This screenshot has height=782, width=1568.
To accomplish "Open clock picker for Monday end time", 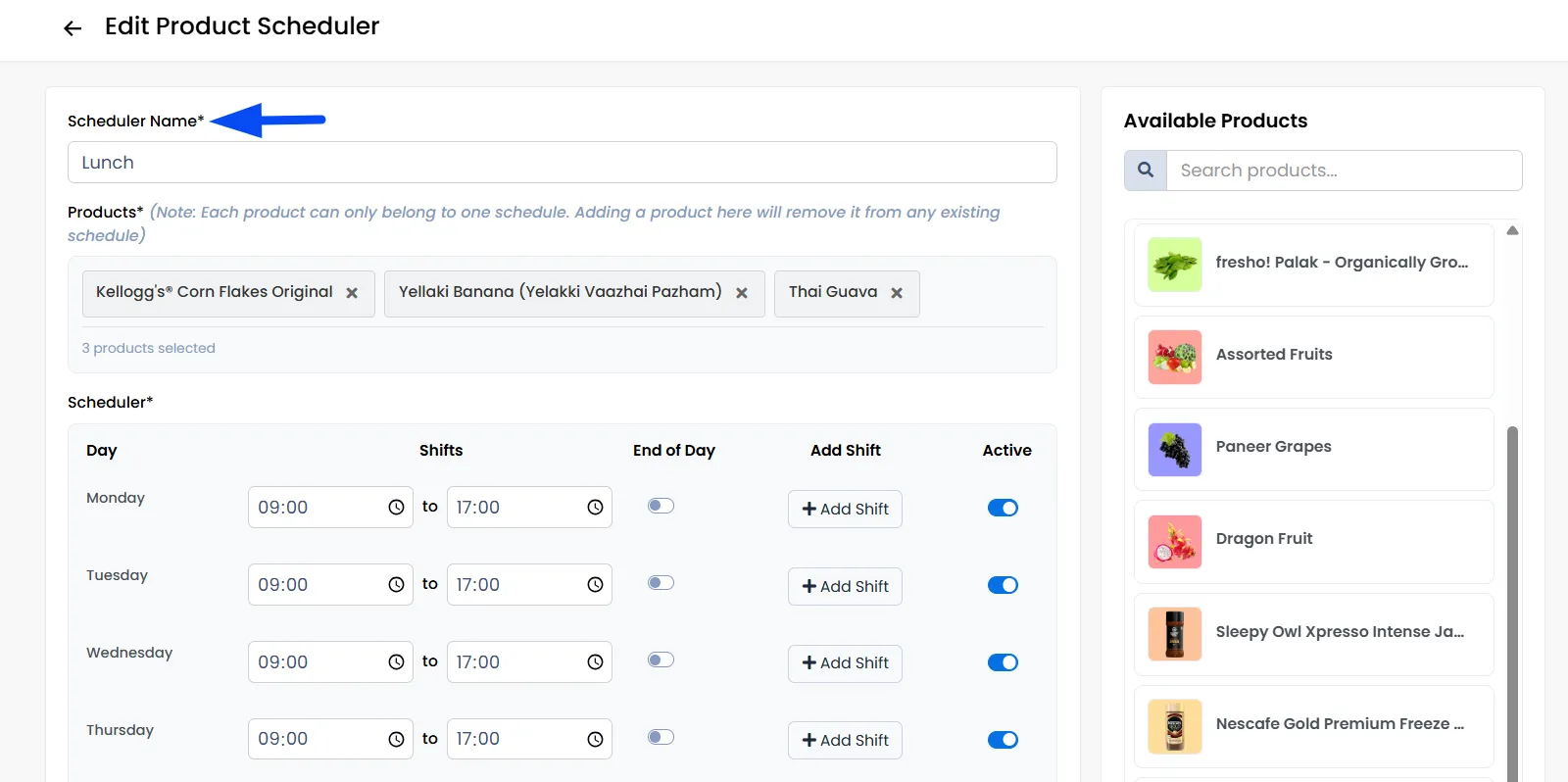I will coord(595,508).
